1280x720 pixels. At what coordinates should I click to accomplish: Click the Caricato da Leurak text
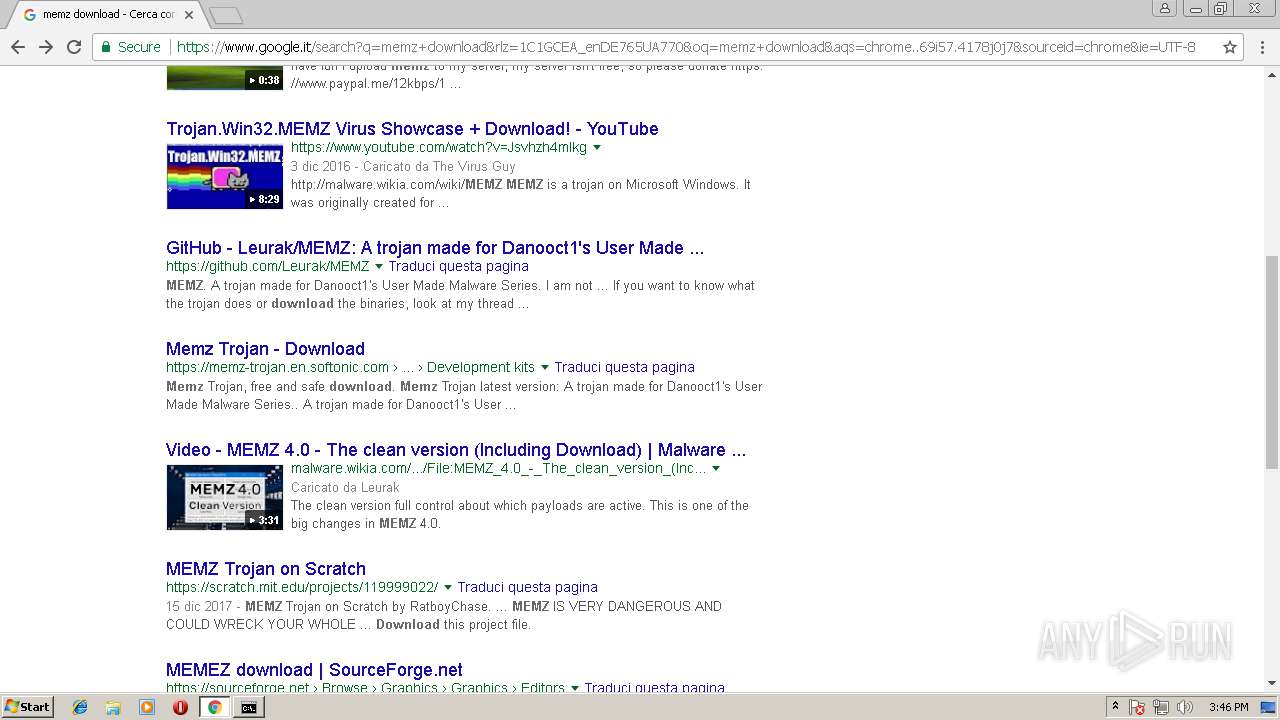345,488
